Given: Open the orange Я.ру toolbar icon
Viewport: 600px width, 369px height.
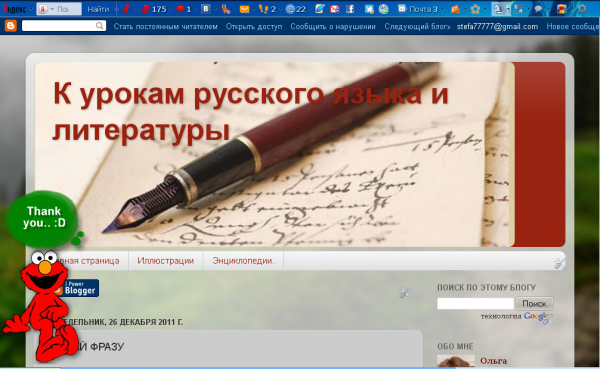Looking at the screenshot, I should point(456,9).
